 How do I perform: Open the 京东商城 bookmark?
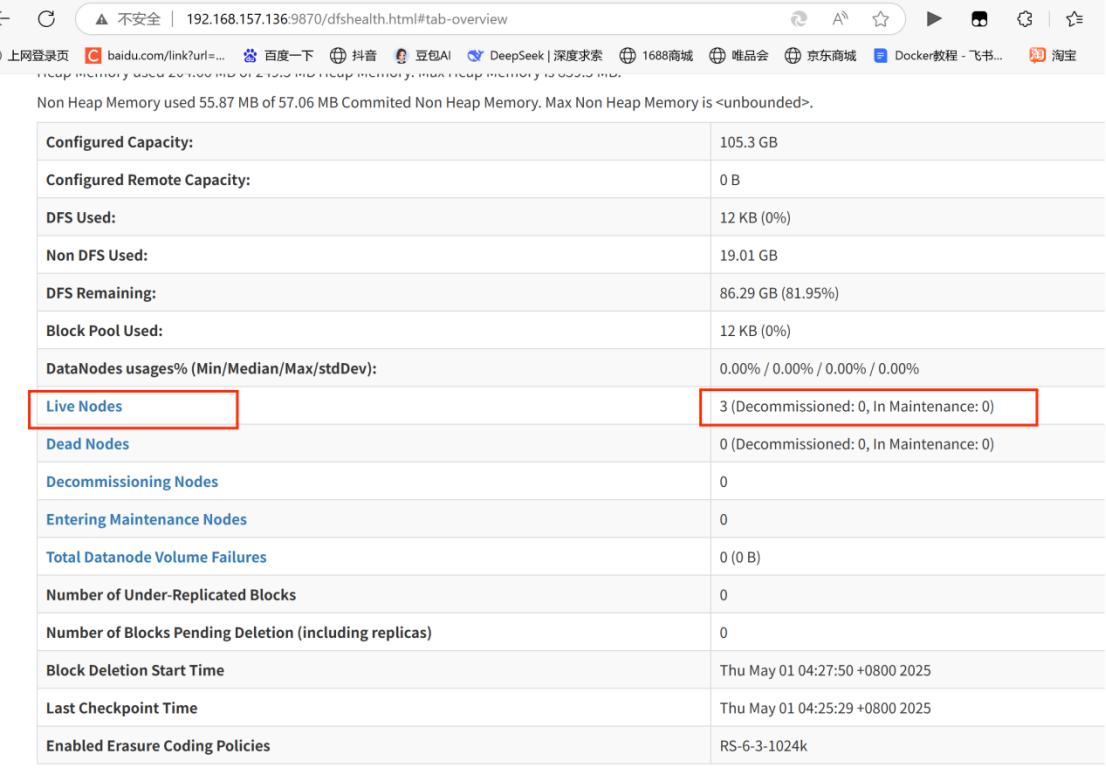pos(820,56)
